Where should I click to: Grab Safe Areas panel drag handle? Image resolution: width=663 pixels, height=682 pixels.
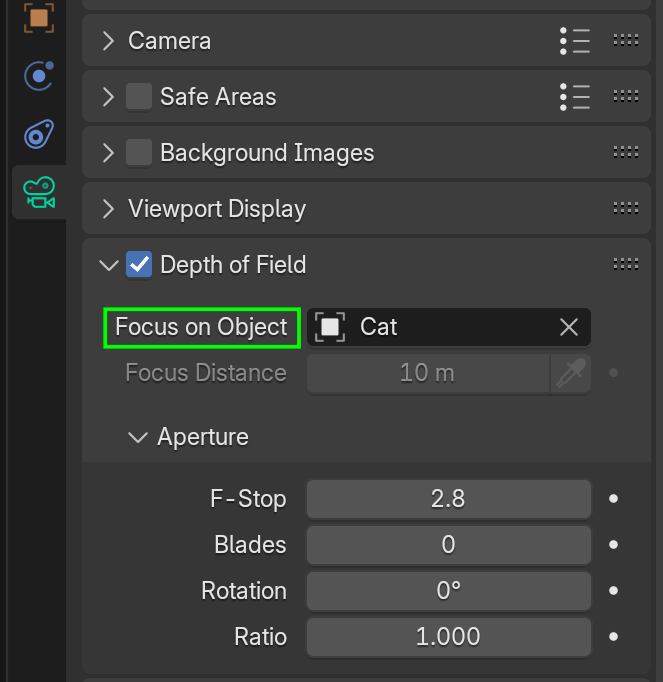point(626,96)
